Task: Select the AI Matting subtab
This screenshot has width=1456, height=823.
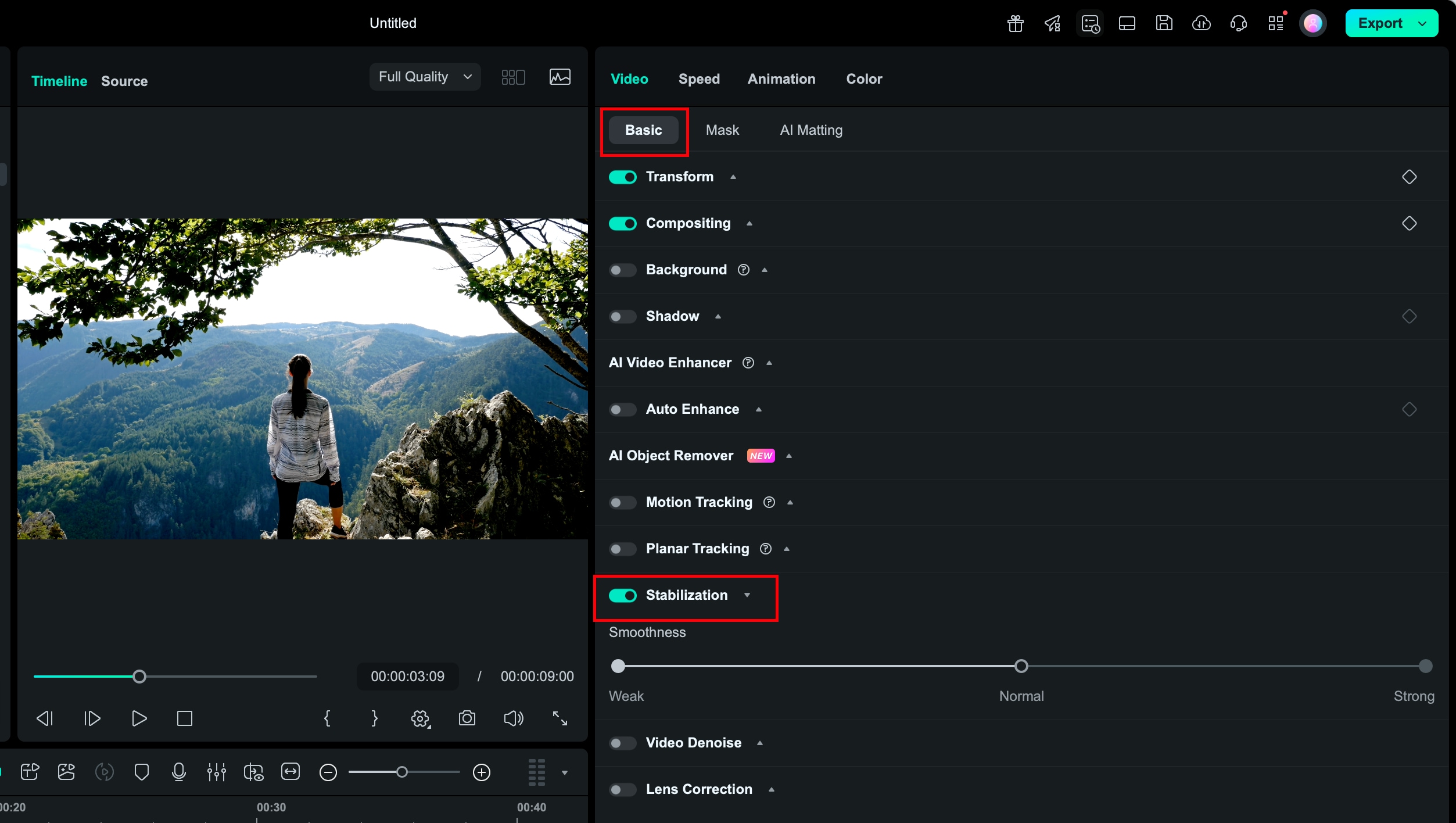Action: coord(811,130)
